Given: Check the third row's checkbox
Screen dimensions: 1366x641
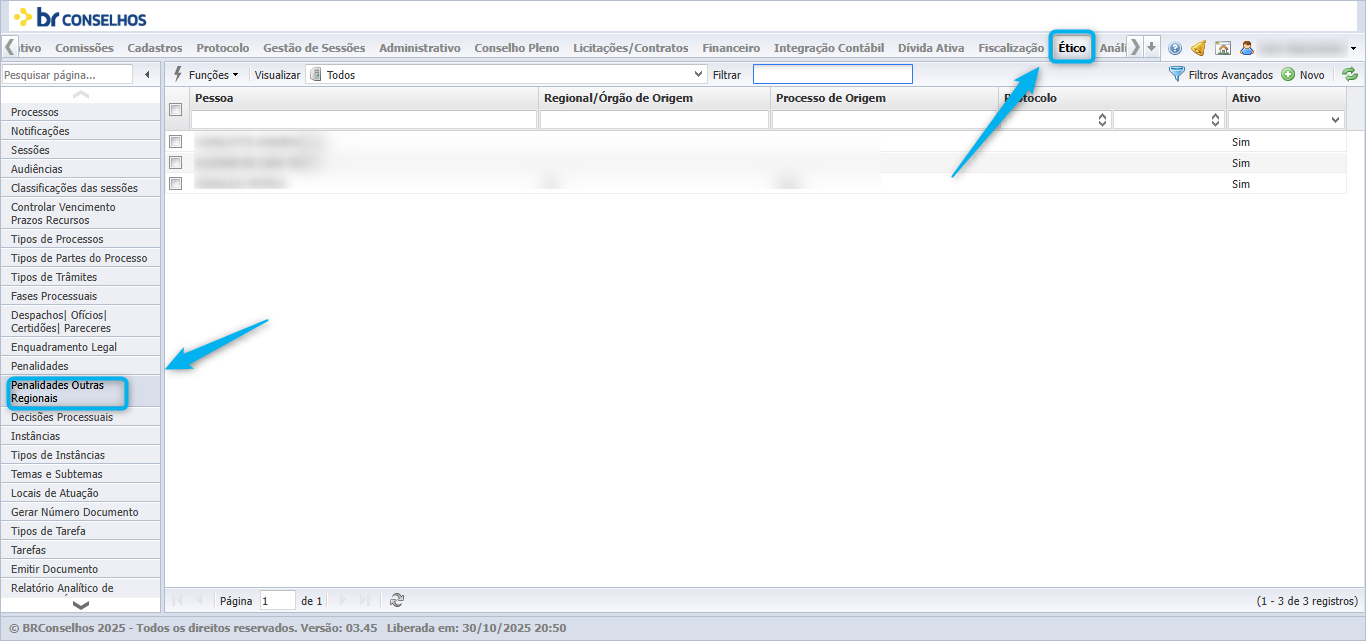Looking at the screenshot, I should coord(176,184).
